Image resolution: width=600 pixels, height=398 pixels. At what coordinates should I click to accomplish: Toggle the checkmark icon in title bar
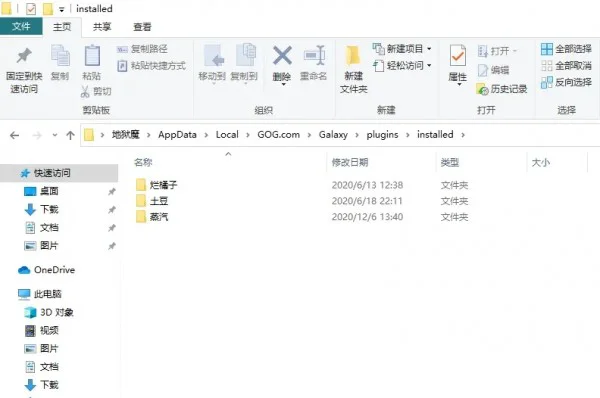click(x=31, y=9)
